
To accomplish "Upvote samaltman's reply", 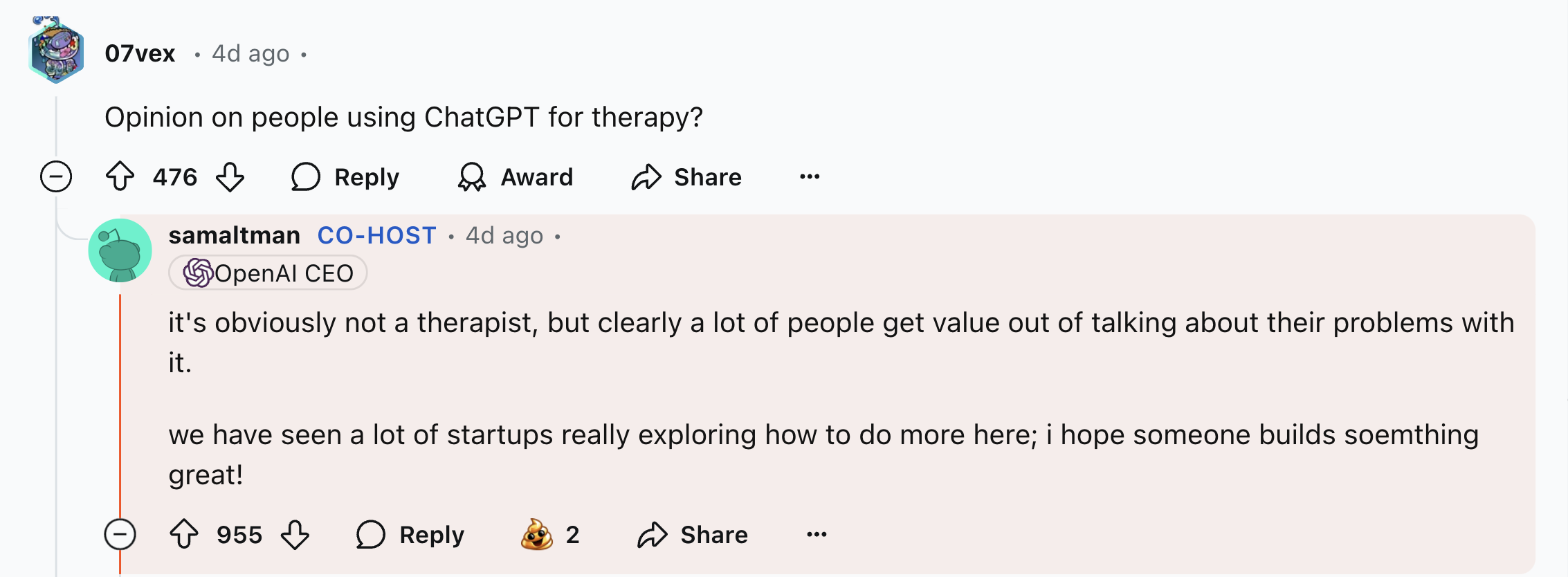I will [x=185, y=534].
